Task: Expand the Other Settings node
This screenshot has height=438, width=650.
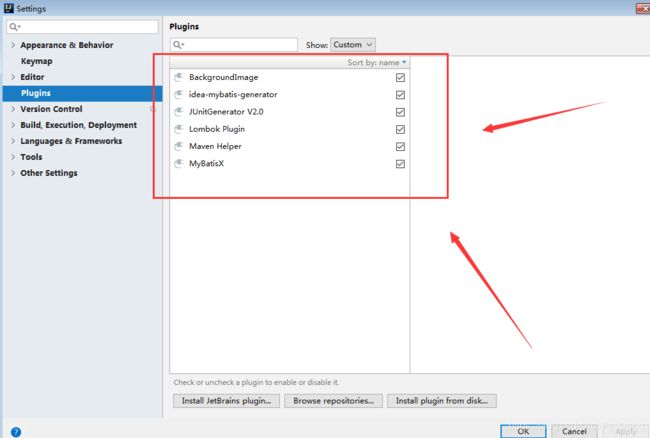Action: coord(13,173)
